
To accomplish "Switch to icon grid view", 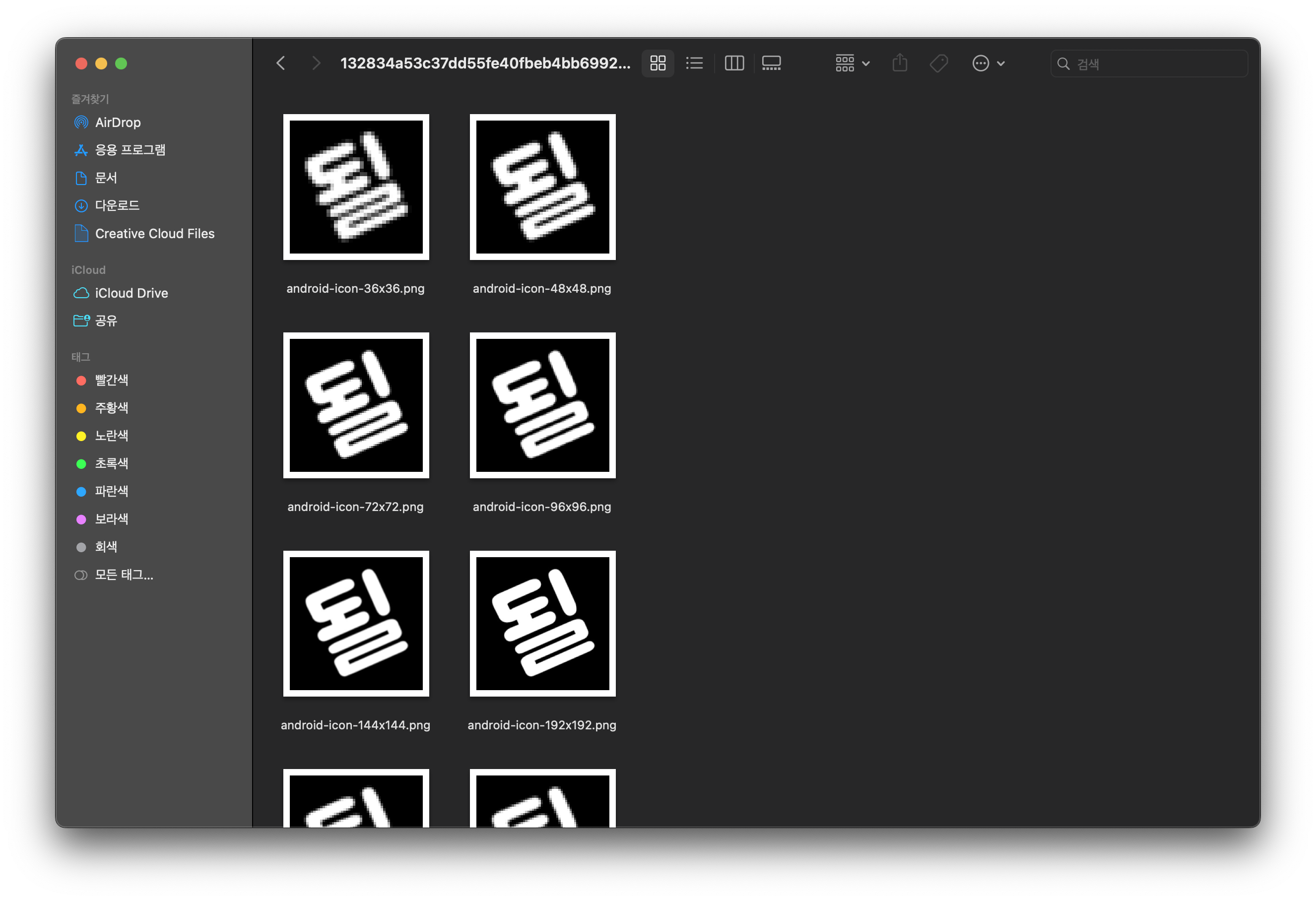I will 658,63.
